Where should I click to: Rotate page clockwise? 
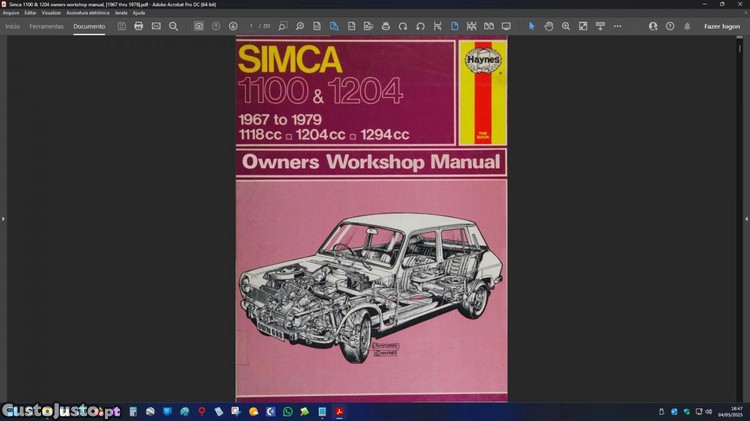(403, 26)
